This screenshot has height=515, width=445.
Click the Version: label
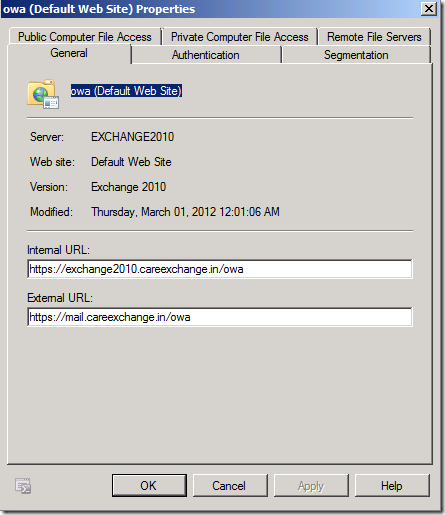point(49,187)
